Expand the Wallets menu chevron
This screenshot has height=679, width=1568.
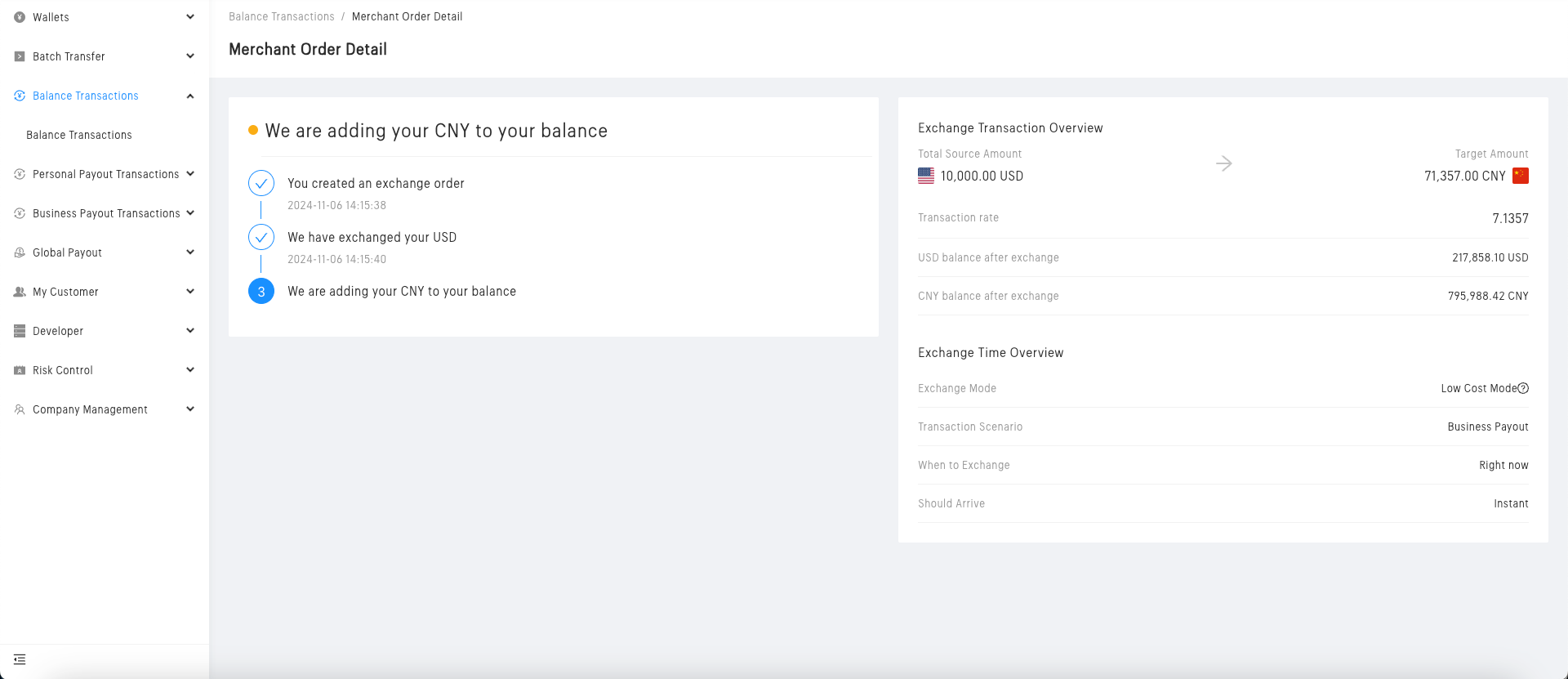[190, 17]
